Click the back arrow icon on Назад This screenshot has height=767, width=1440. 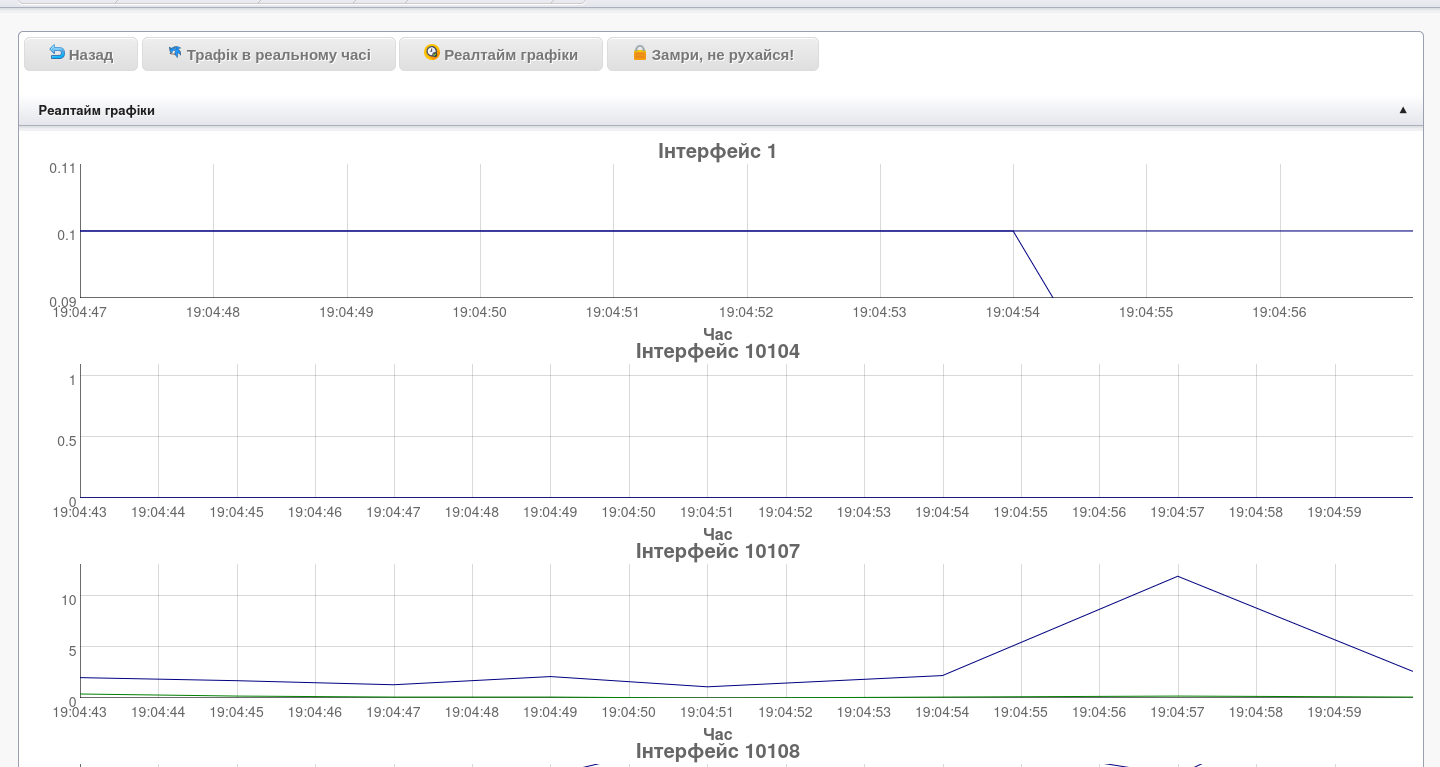pyautogui.click(x=57, y=53)
